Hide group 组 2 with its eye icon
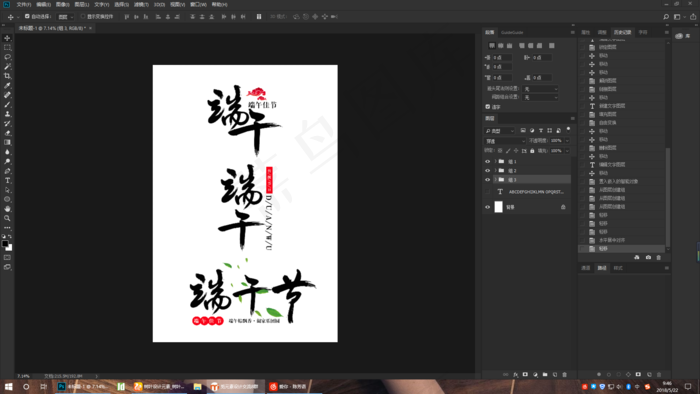The height and width of the screenshot is (394, 700). pyautogui.click(x=488, y=170)
